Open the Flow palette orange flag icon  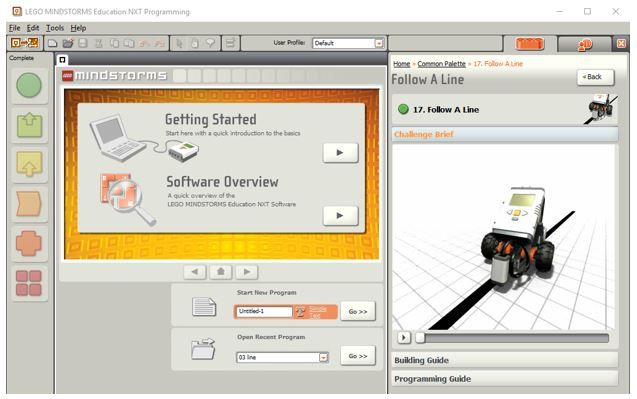pos(29,204)
